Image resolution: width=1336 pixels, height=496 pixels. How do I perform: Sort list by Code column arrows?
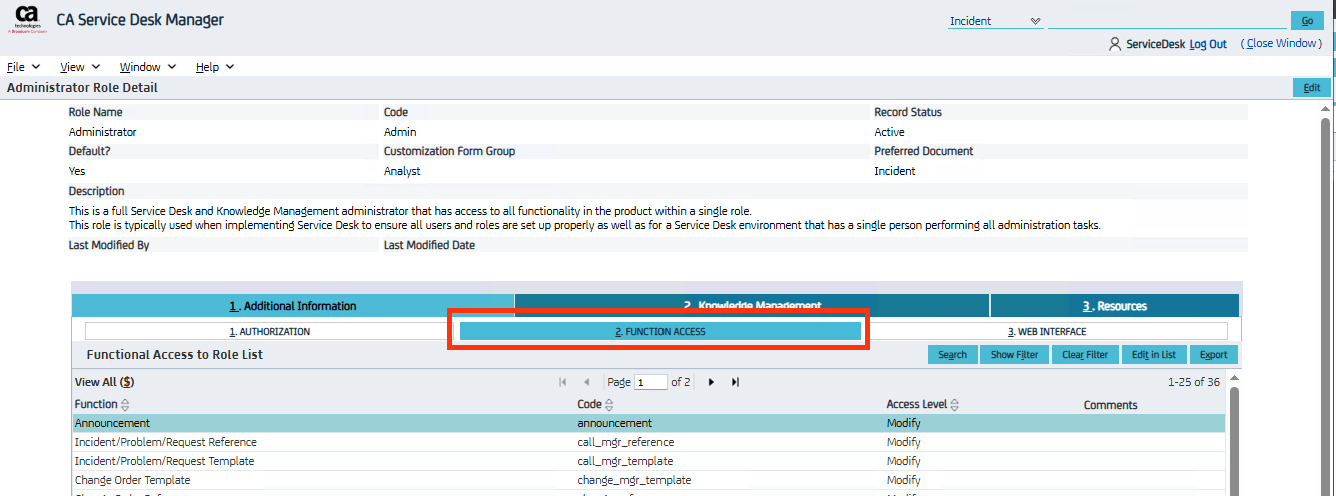click(x=609, y=405)
